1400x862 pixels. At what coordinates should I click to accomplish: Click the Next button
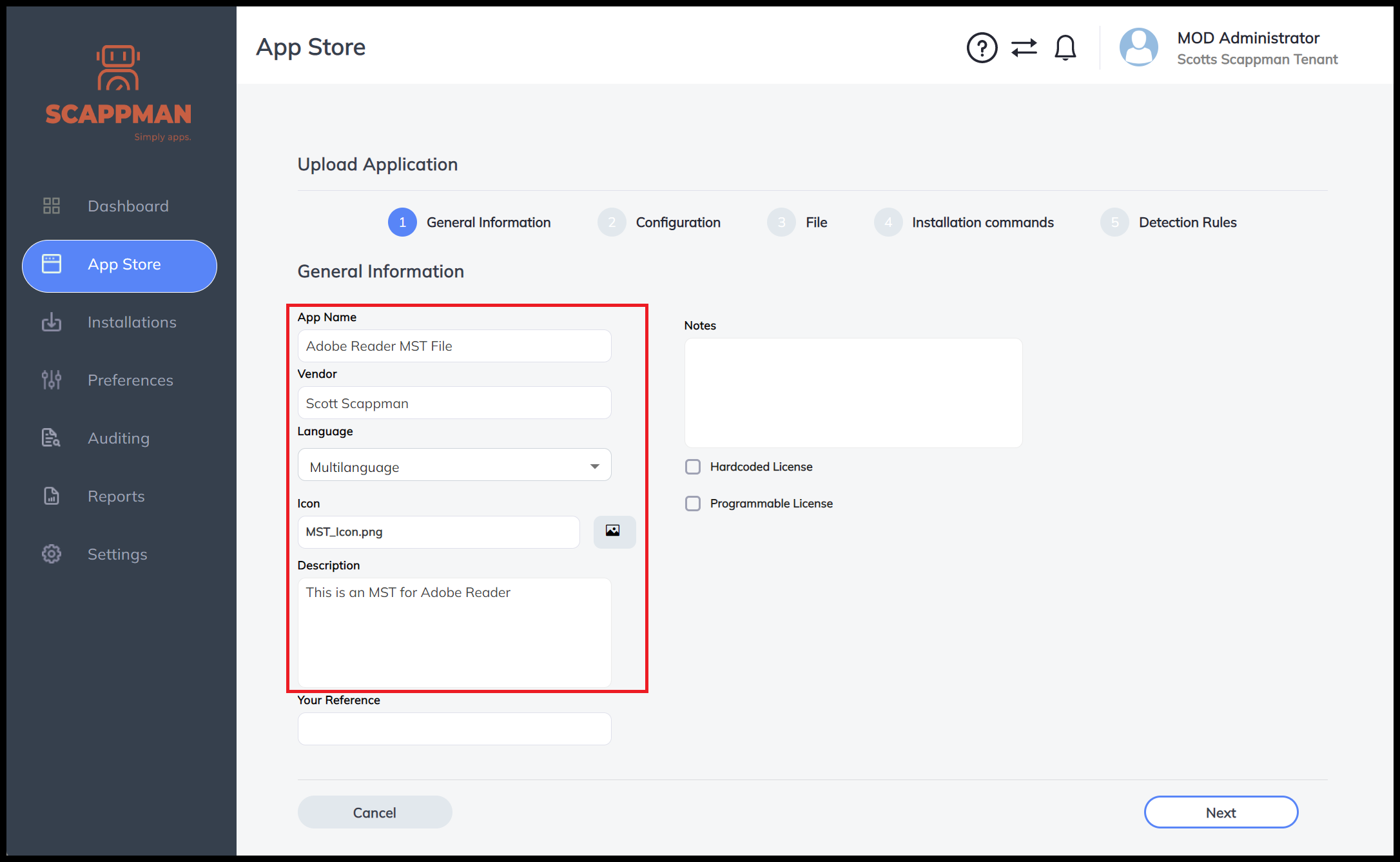1220,812
